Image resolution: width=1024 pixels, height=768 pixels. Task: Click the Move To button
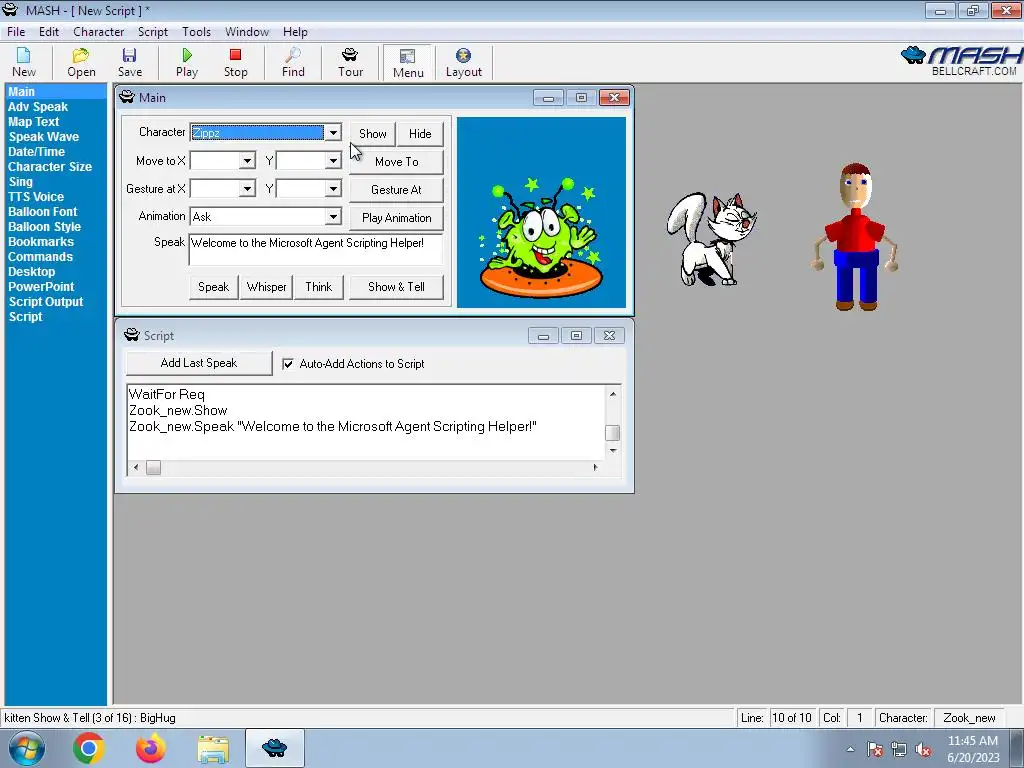[396, 161]
